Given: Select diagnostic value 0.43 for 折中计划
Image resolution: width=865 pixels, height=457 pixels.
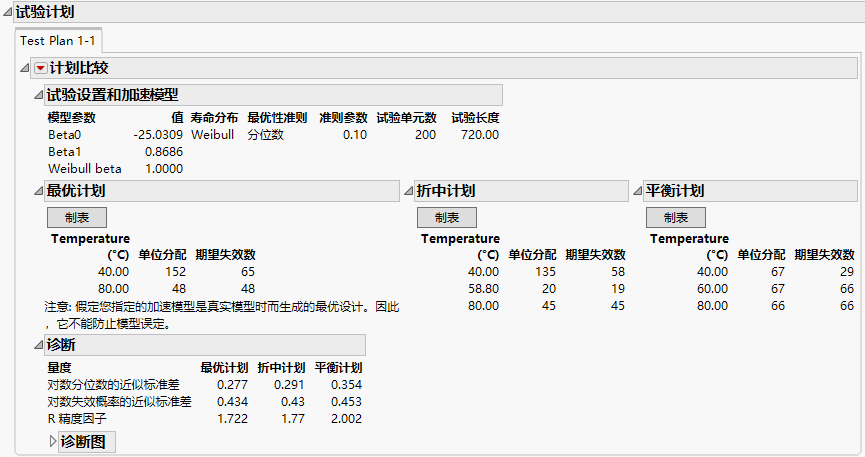Looking at the screenshot, I should coord(292,402).
